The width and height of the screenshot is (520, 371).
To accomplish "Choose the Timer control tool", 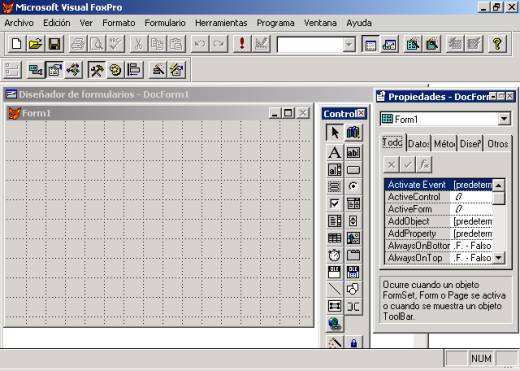I will click(334, 255).
